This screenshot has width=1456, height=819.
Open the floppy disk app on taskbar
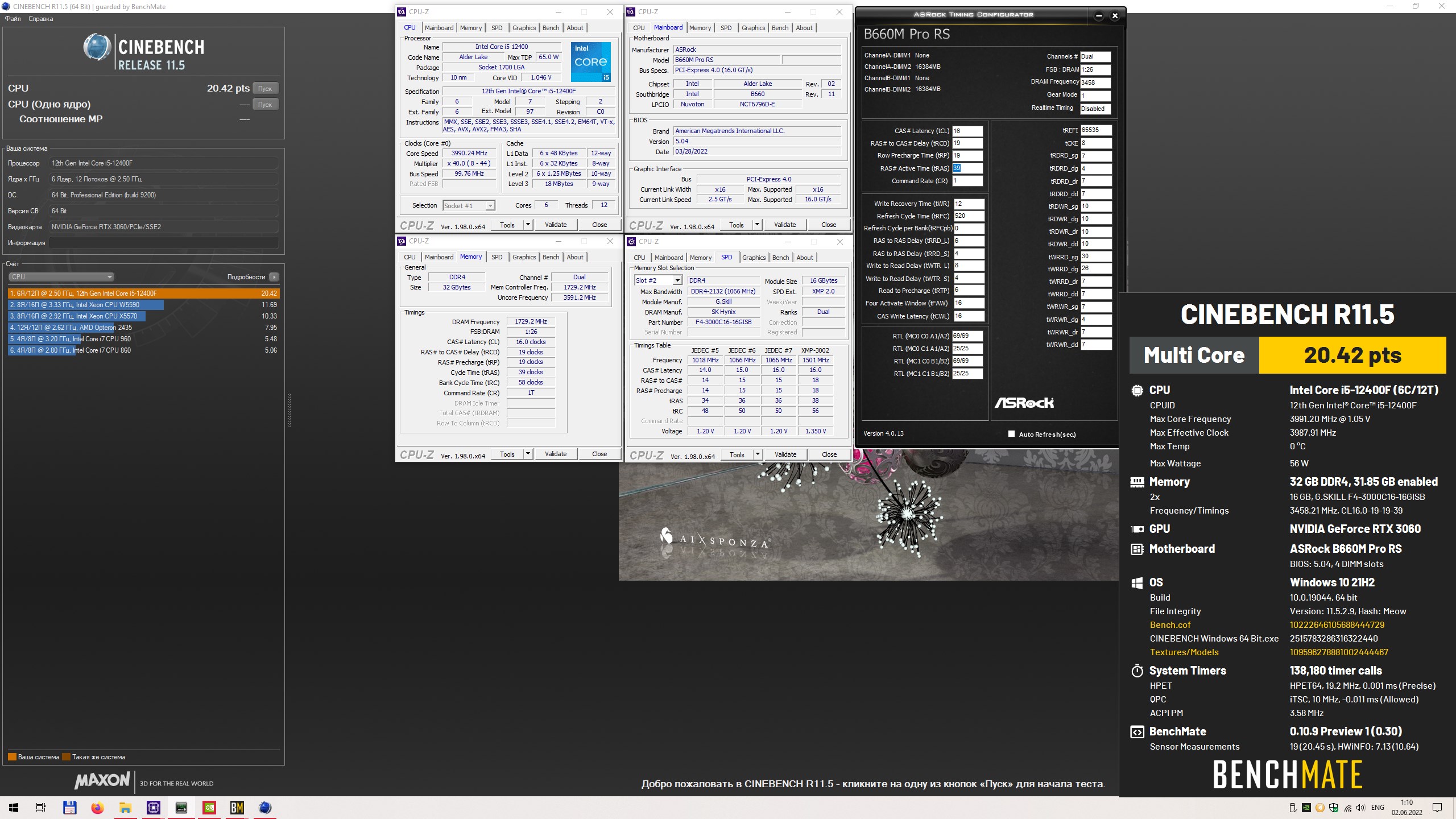click(x=69, y=808)
